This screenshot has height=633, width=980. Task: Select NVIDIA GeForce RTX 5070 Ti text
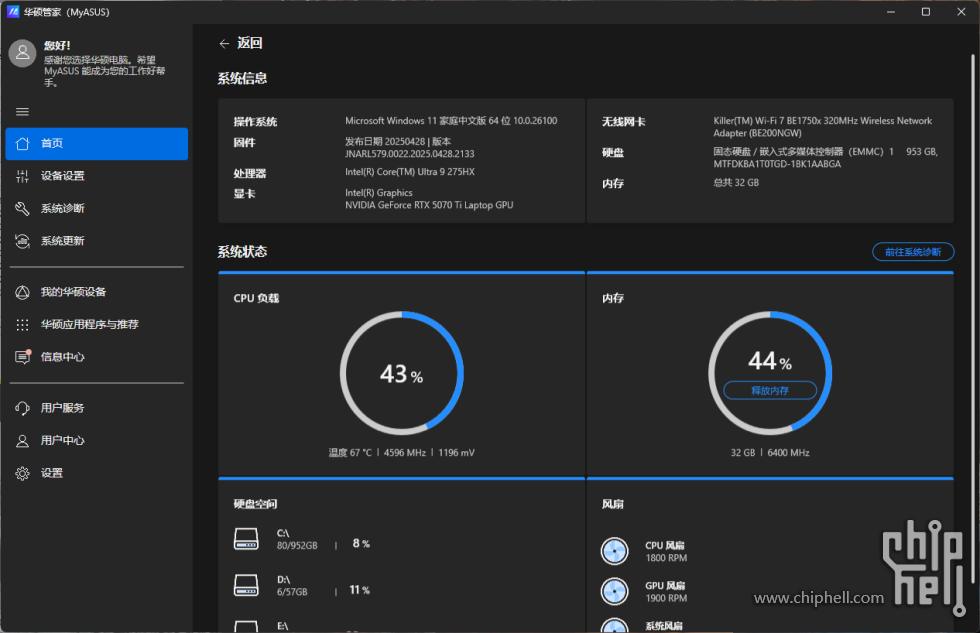(x=429, y=205)
